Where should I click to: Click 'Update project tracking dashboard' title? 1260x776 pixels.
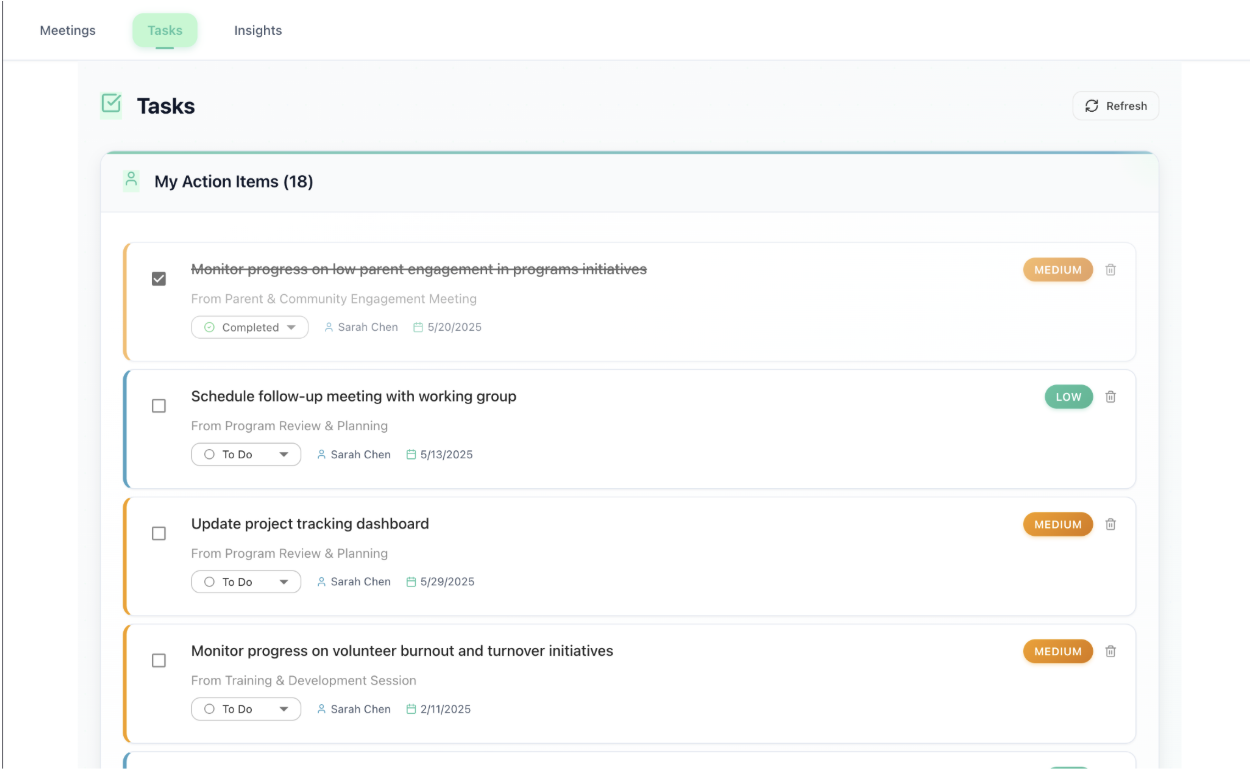310,523
